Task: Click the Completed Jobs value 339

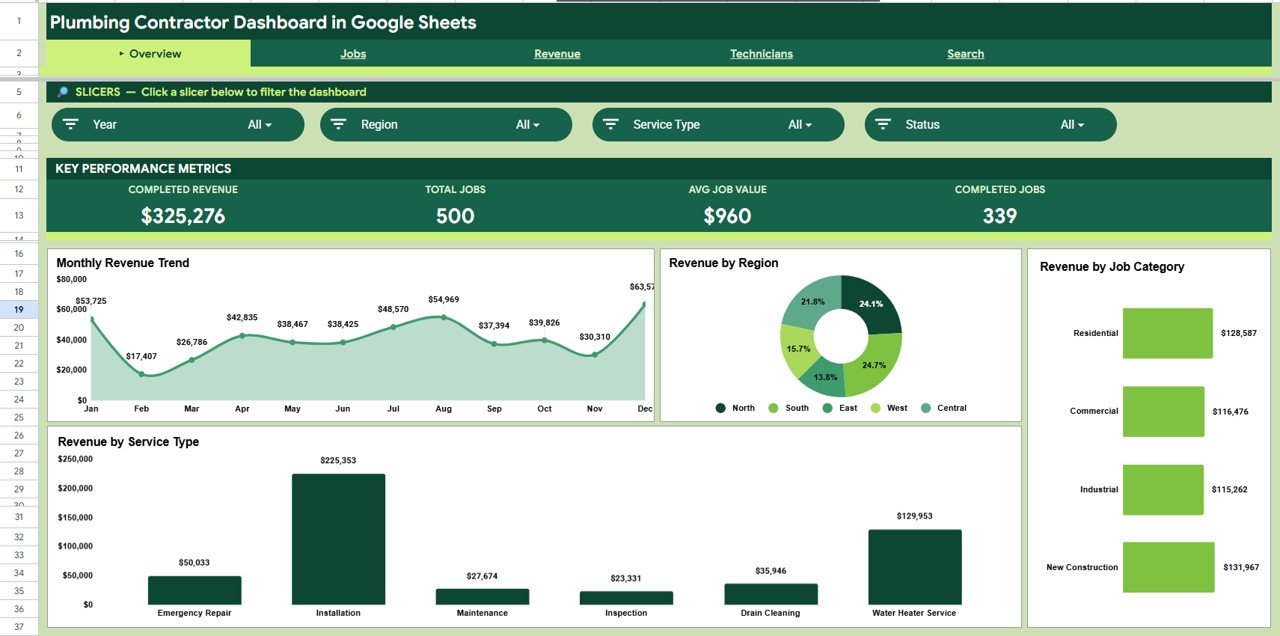Action: (x=1000, y=216)
